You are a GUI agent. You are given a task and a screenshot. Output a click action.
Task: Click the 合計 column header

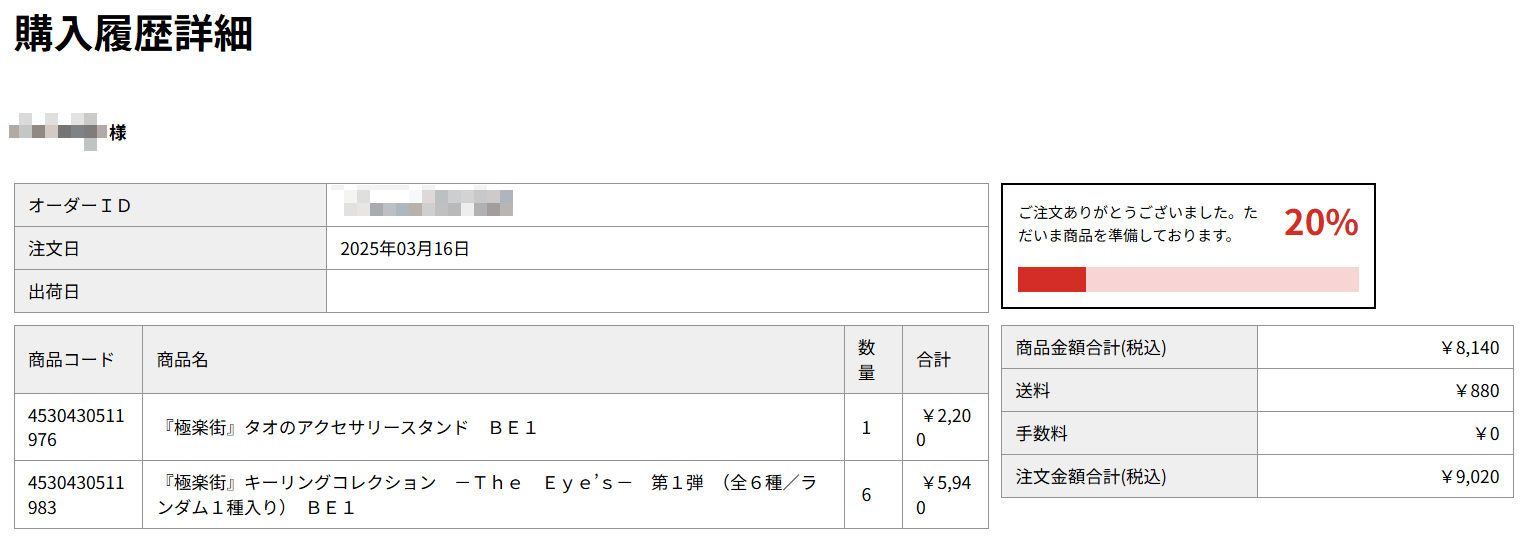pyautogui.click(x=934, y=360)
